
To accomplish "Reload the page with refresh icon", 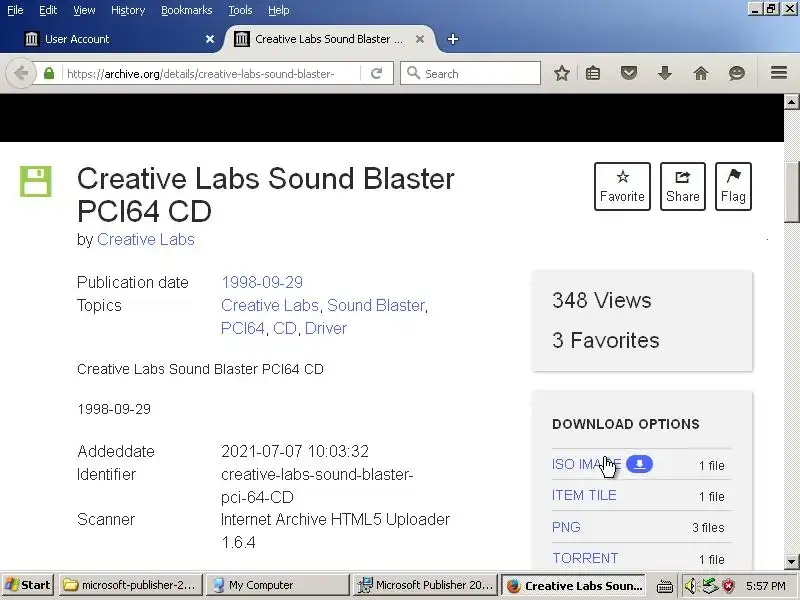I will tap(377, 73).
